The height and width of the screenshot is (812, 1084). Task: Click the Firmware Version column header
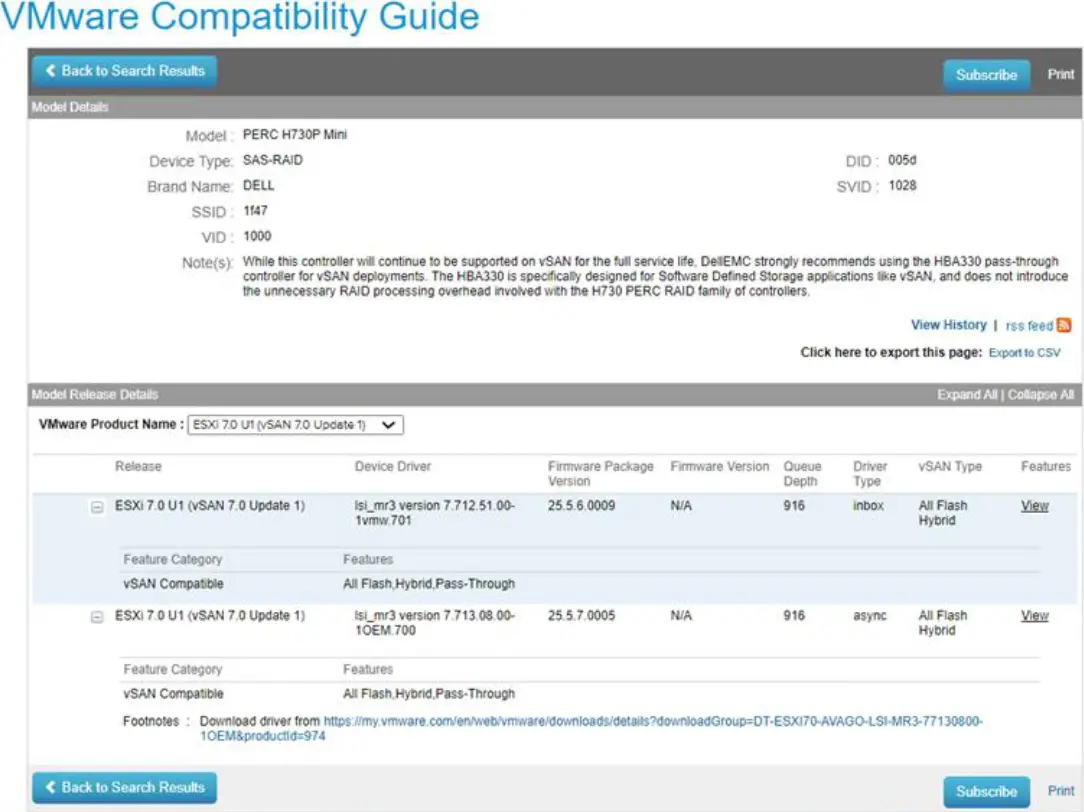pos(720,466)
